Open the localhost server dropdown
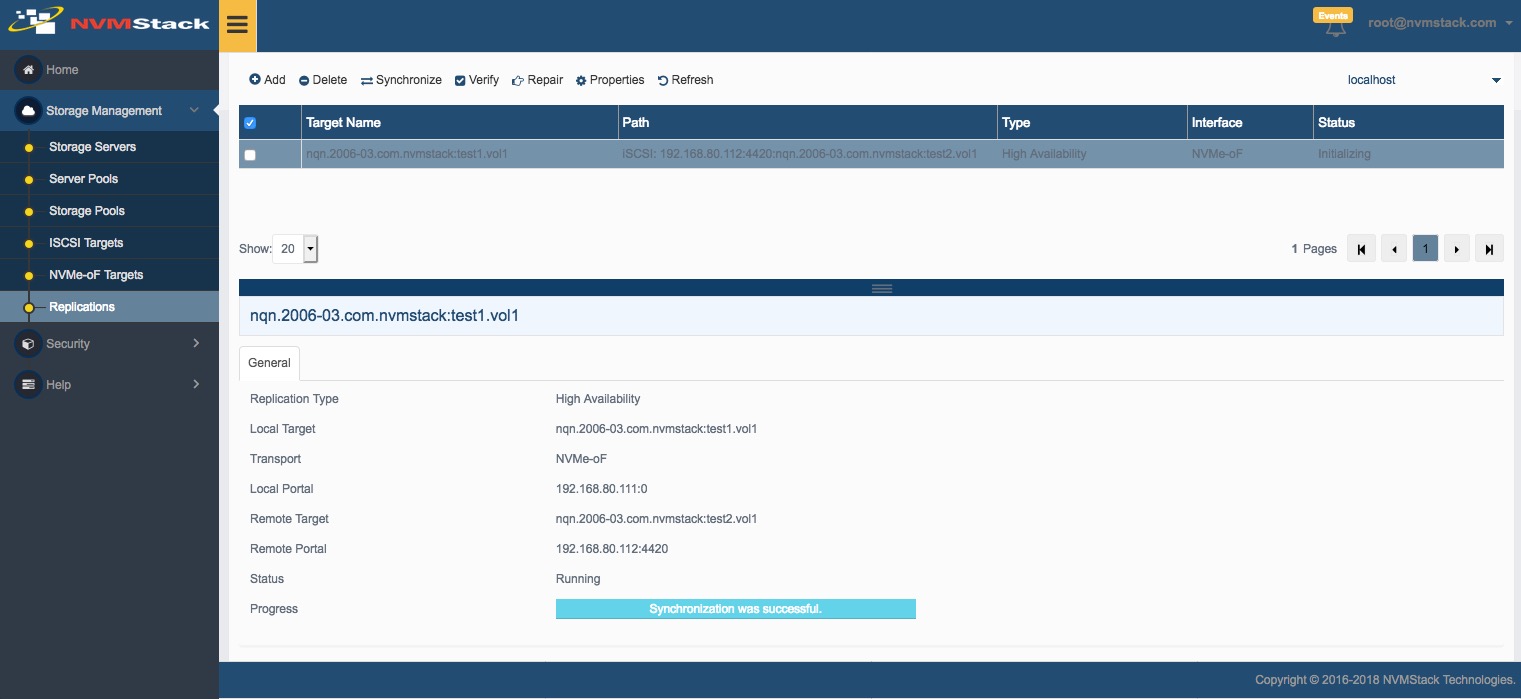This screenshot has width=1521, height=699. pyautogui.click(x=1424, y=80)
